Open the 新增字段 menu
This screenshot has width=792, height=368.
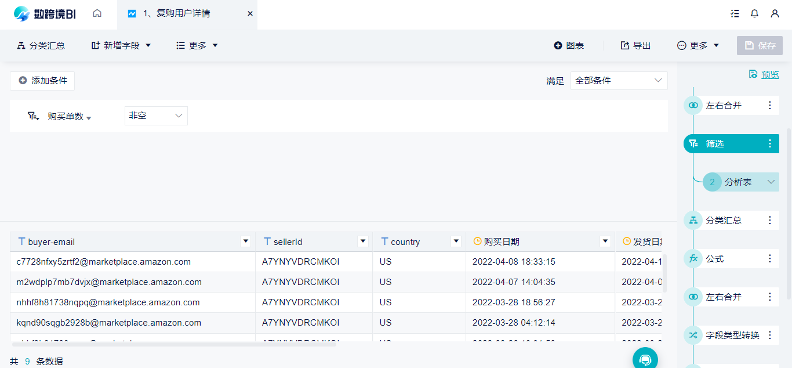pyautogui.click(x=121, y=45)
